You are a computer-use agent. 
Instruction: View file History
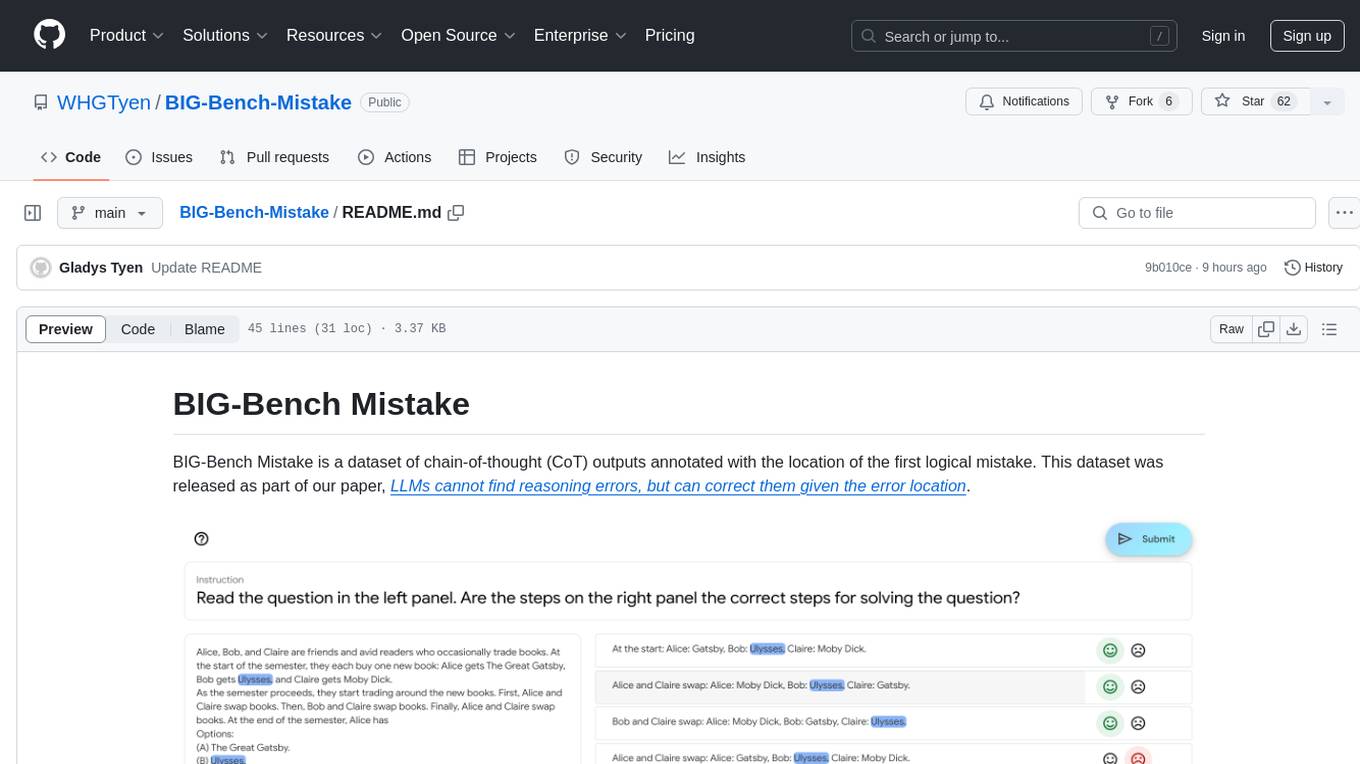[x=1313, y=268]
